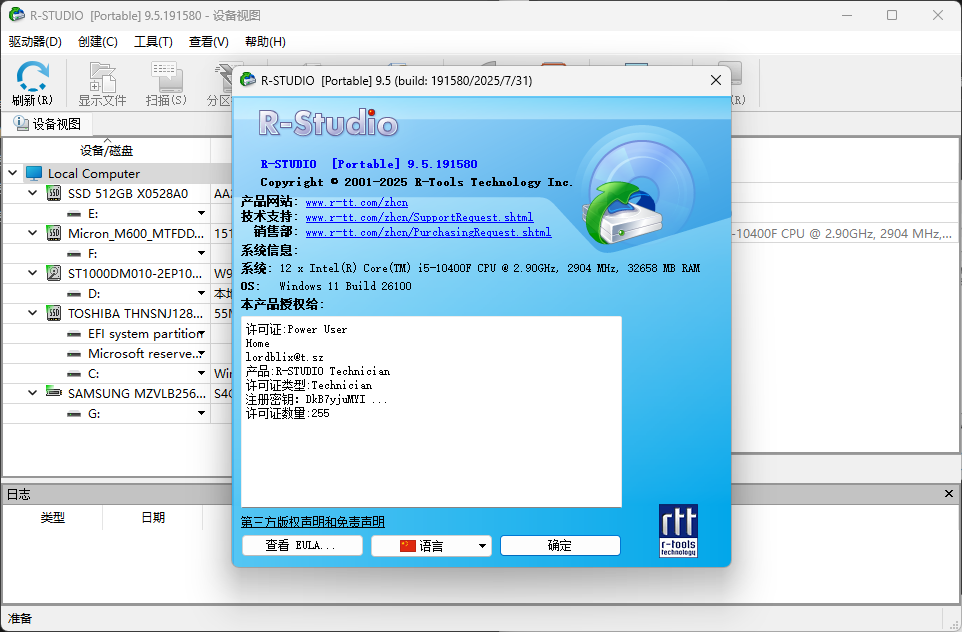Click the partition icon next to EFI system partition
The image size is (962, 632).
(x=74, y=334)
